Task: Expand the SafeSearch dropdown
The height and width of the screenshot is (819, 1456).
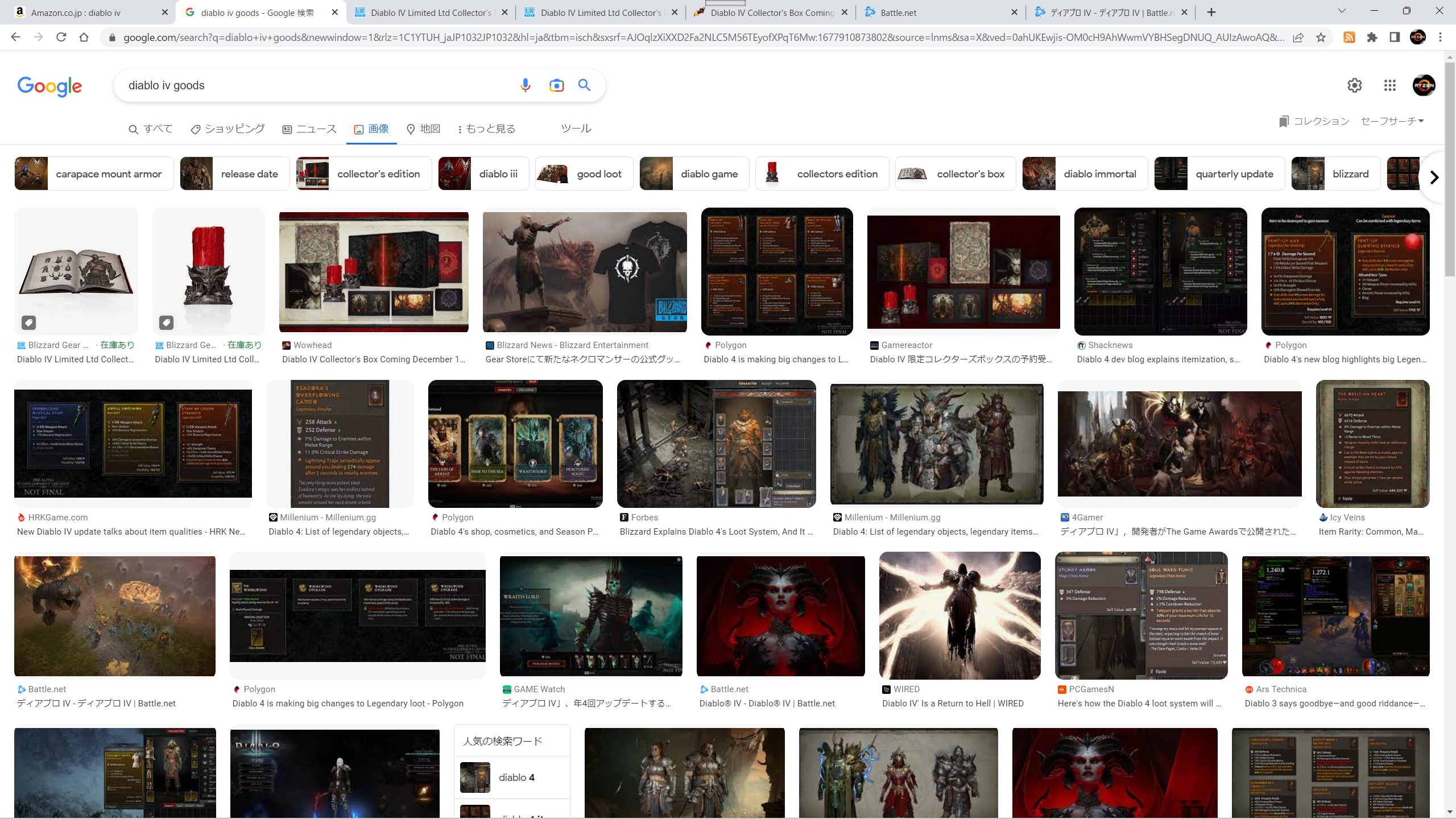Action: tap(1392, 121)
